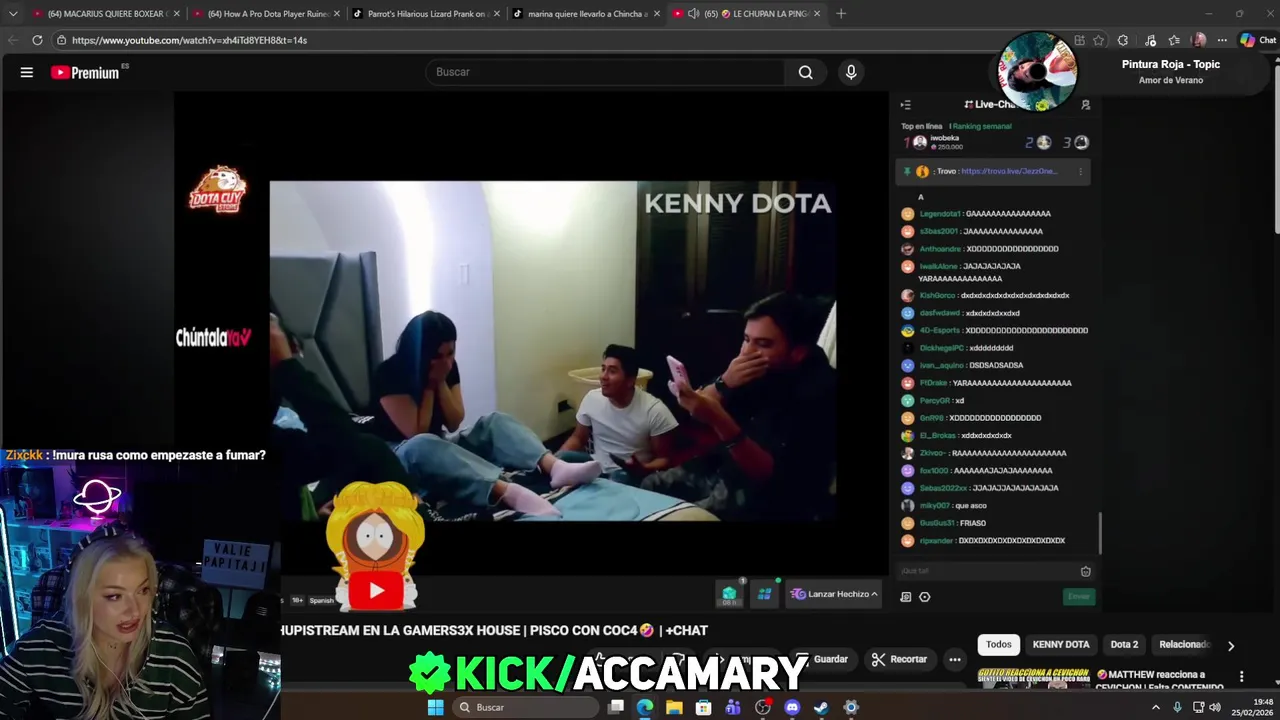Bookmark this page with the star icon
Screen dimensions: 1280x720
tap(1098, 40)
